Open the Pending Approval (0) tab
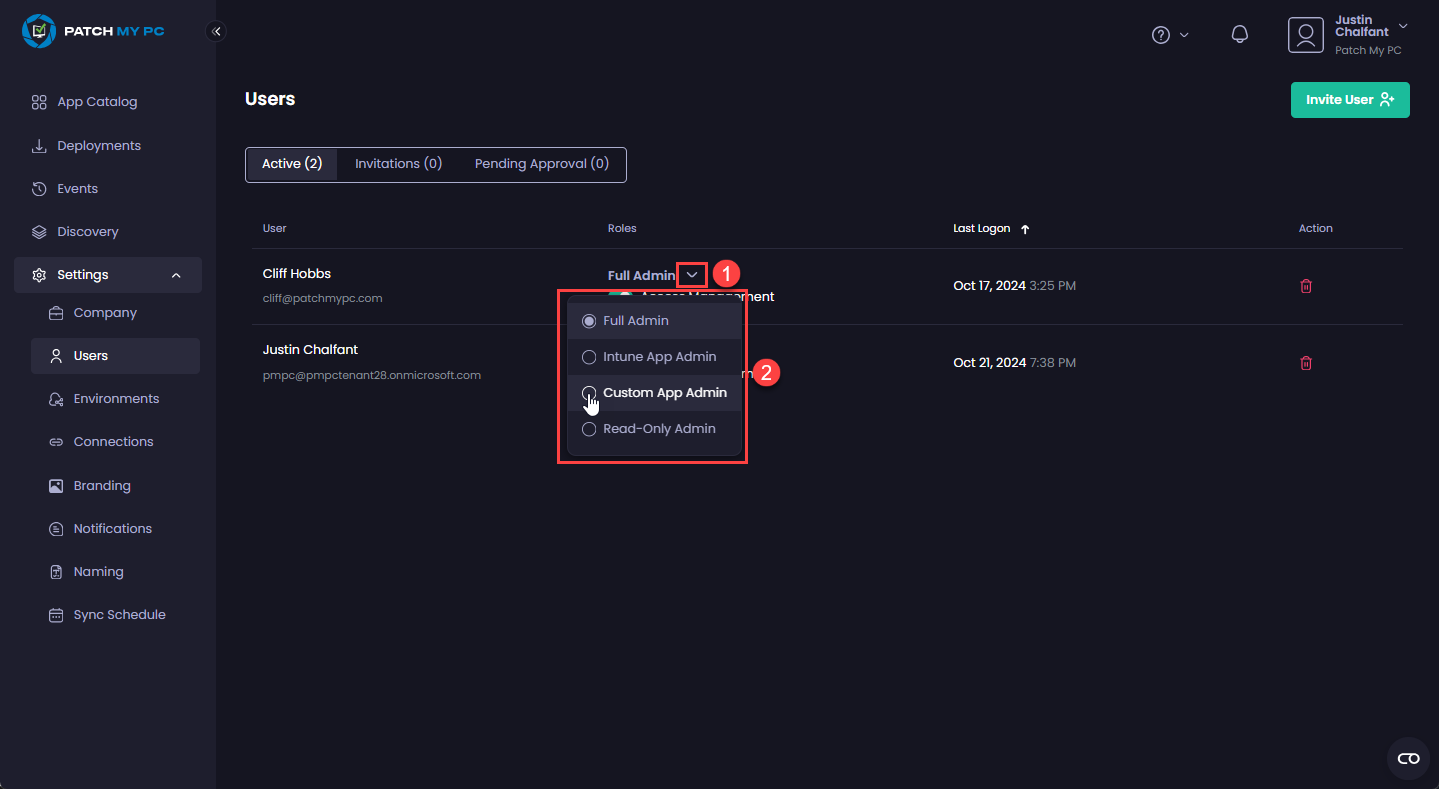The width and height of the screenshot is (1439, 789). [541, 164]
